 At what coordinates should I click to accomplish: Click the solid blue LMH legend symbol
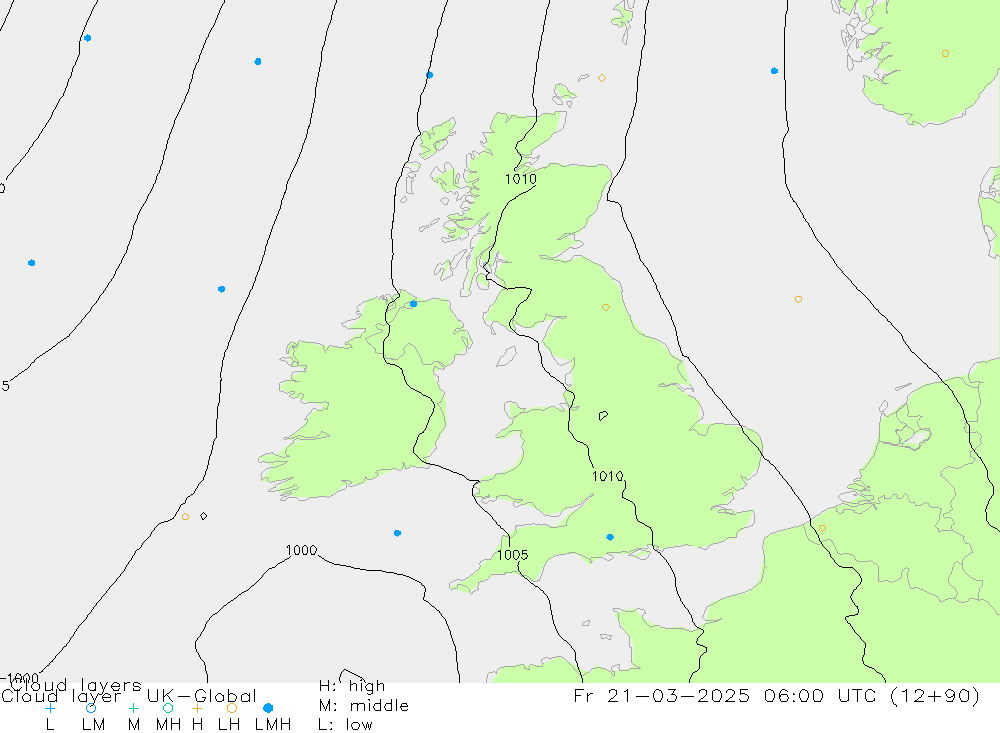(x=268, y=708)
